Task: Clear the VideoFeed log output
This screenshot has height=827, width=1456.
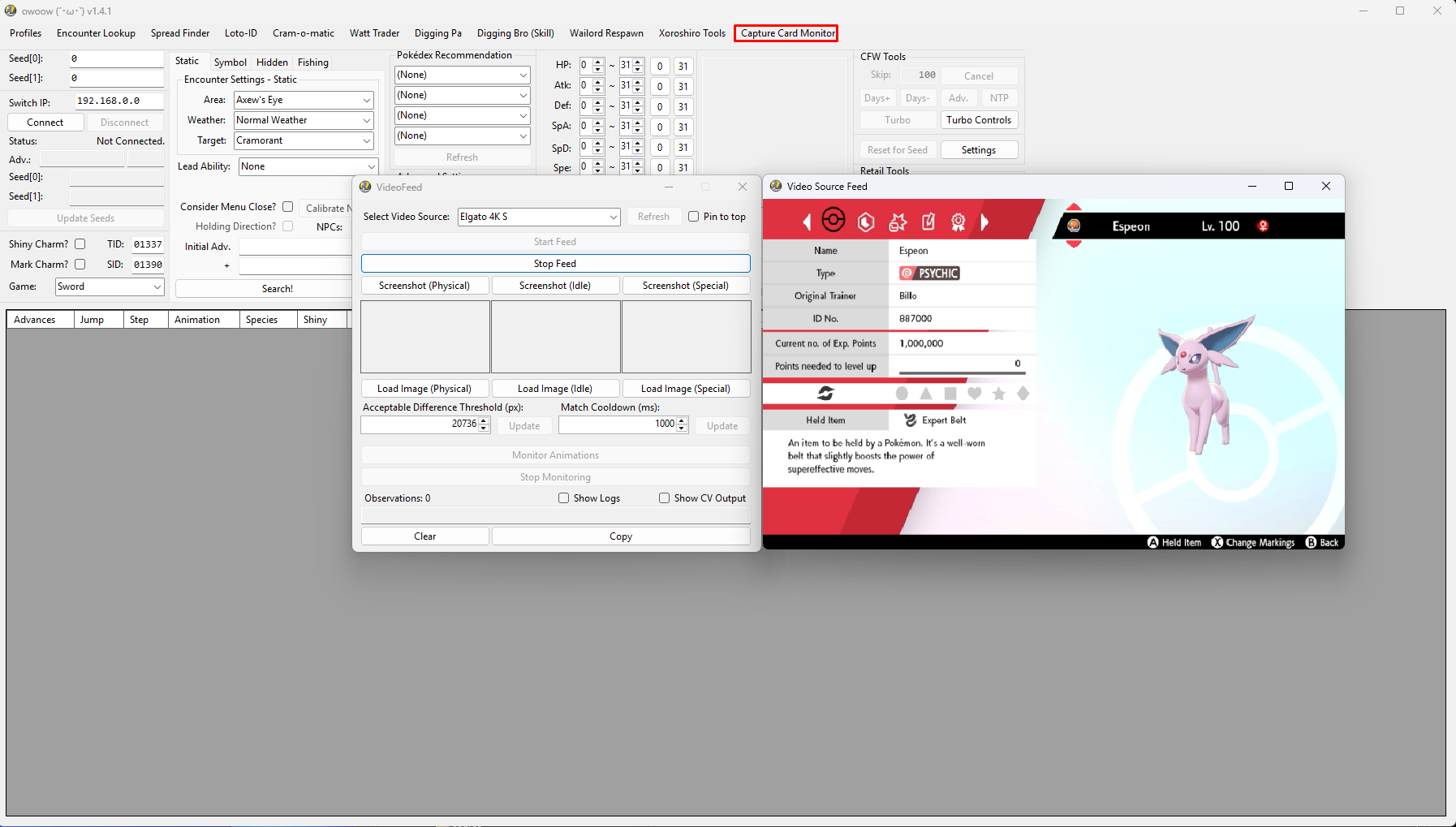Action: point(425,536)
